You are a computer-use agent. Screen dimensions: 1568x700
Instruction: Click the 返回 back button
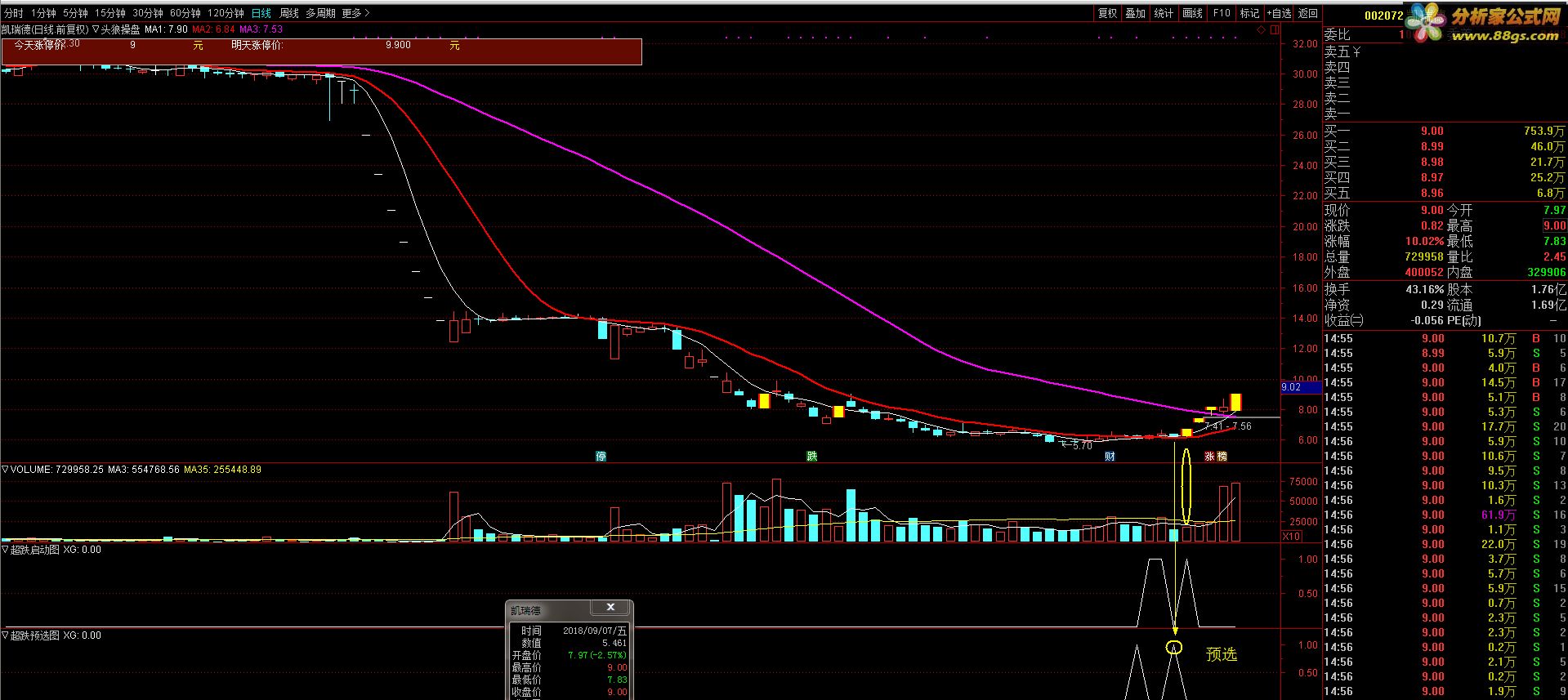tap(1308, 13)
